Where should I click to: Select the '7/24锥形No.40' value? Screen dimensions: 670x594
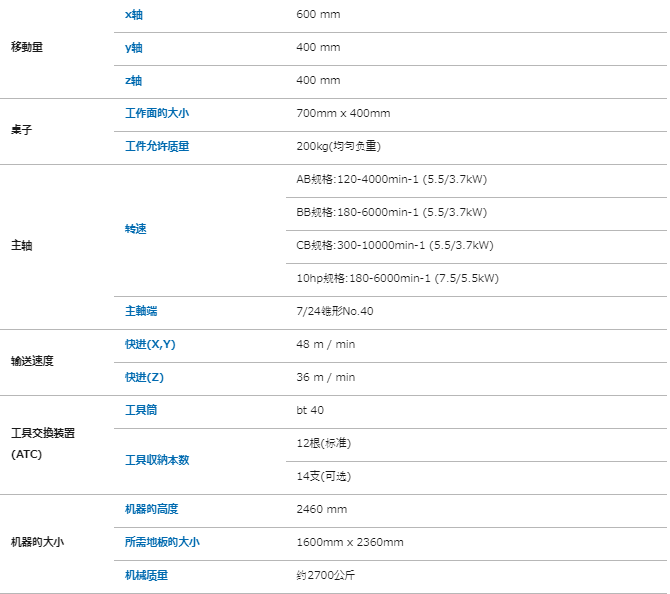coord(335,311)
